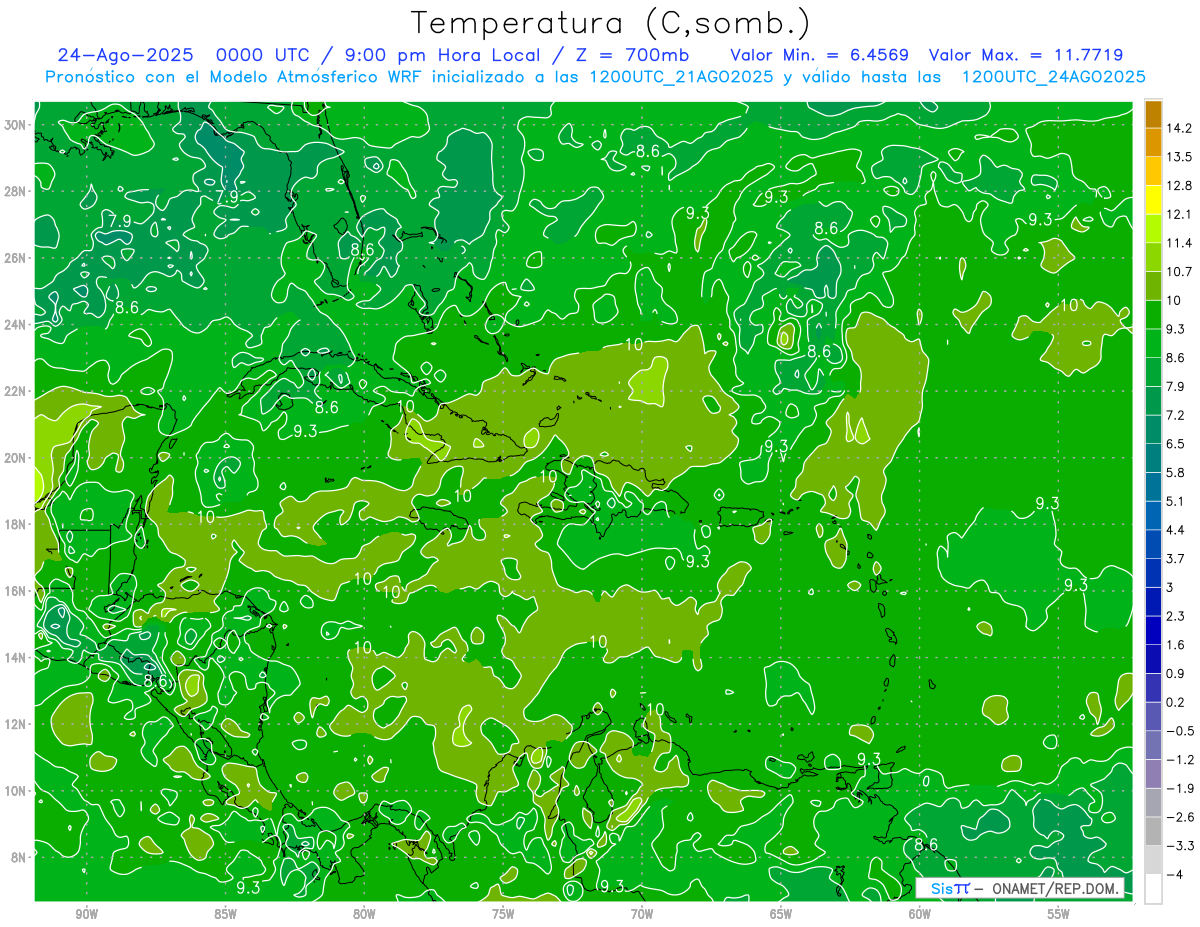This screenshot has height=927, width=1200.
Task: Pick the olive legend swatch between 10.7 and 10
Action: 1153,286
